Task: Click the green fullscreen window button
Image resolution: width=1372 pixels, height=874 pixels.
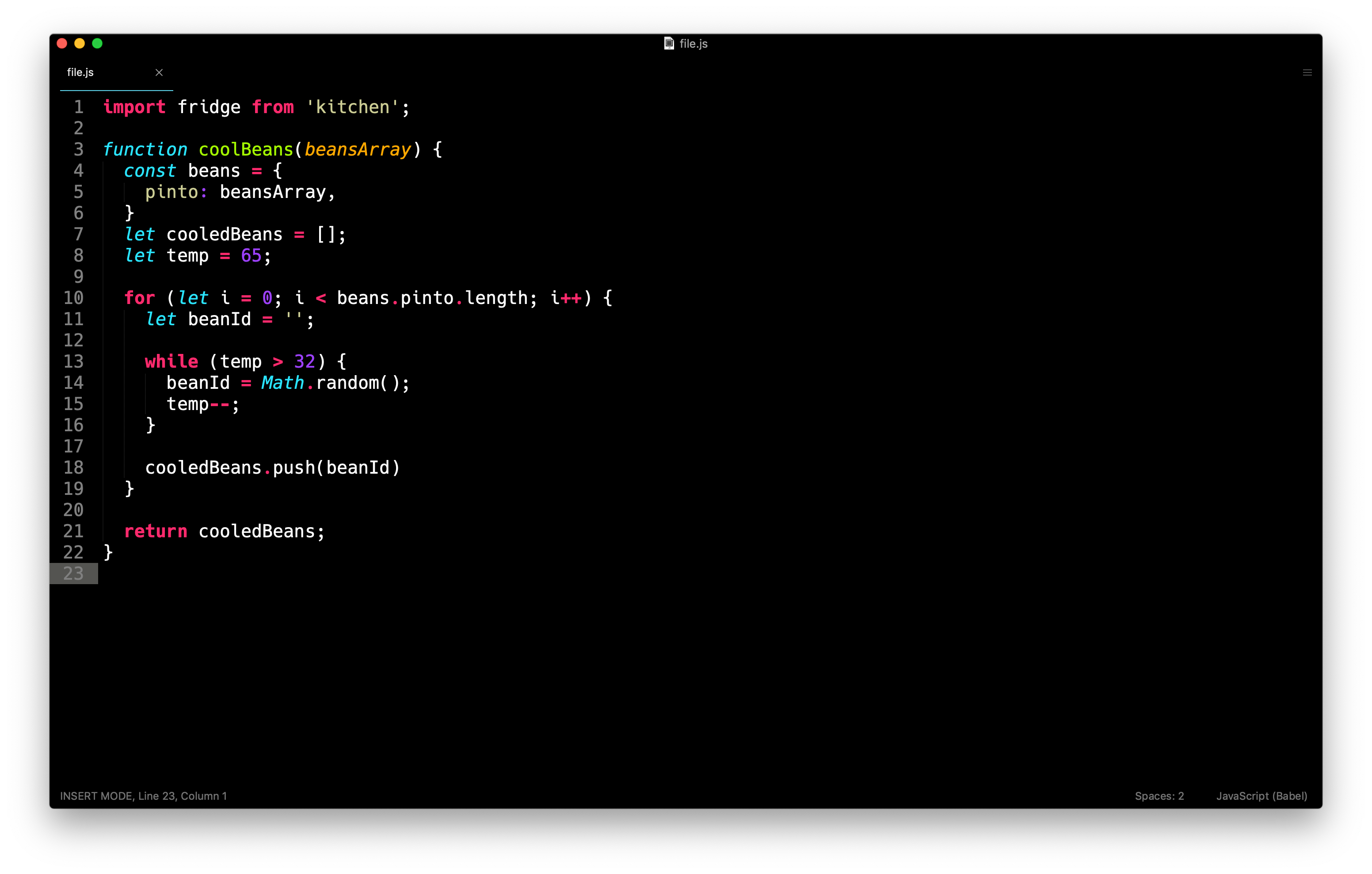Action: pyautogui.click(x=97, y=43)
